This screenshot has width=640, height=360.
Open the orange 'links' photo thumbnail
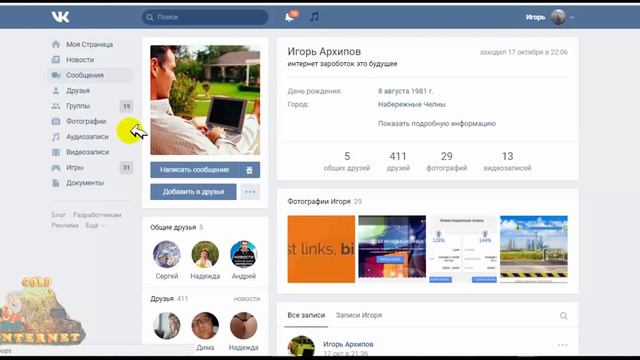(x=321, y=249)
